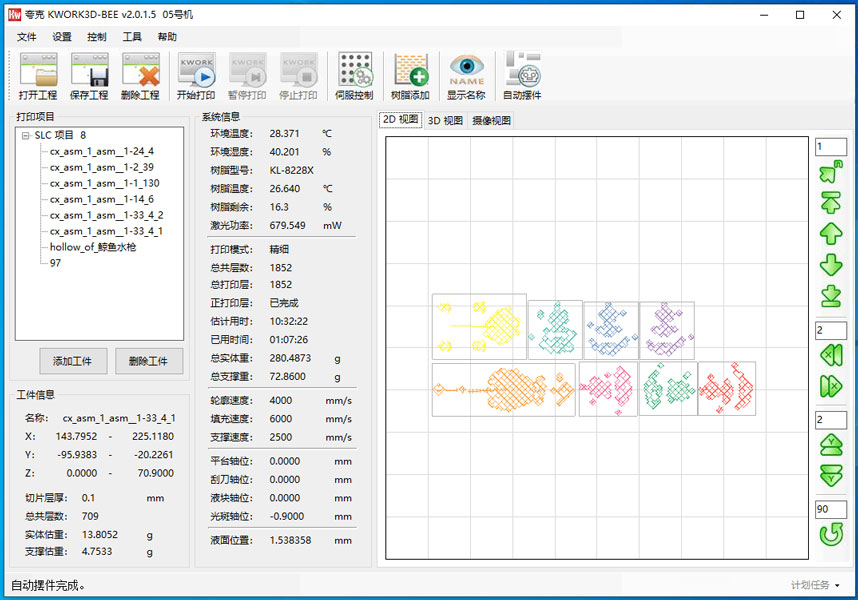Click the green Y-up arrow icon

[831, 445]
